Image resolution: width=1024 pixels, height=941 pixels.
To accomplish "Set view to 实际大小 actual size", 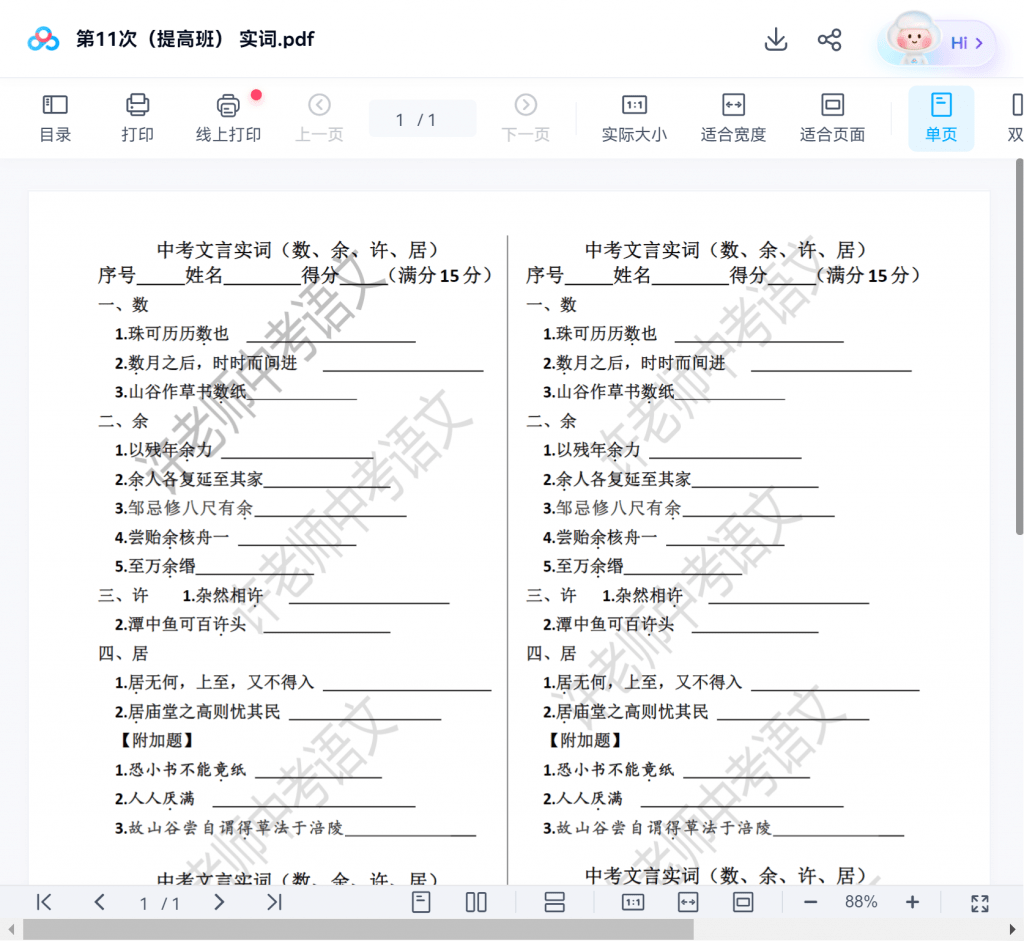I will pyautogui.click(x=634, y=118).
